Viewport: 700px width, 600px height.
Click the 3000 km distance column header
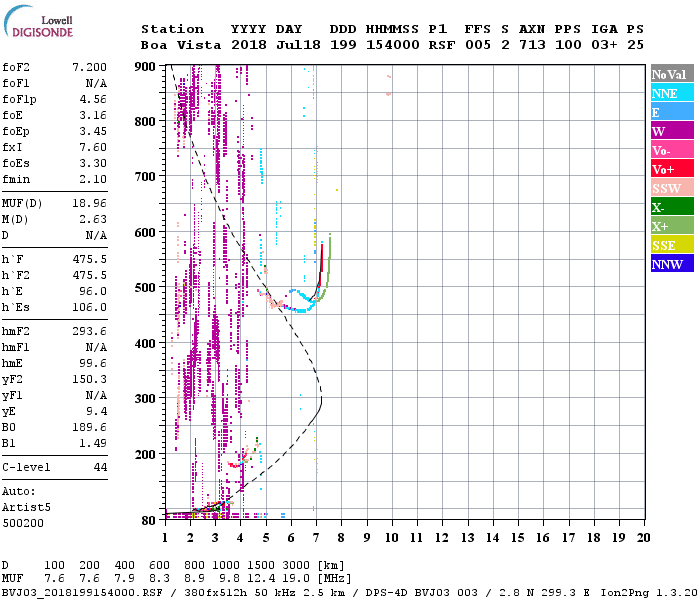[x=296, y=566]
